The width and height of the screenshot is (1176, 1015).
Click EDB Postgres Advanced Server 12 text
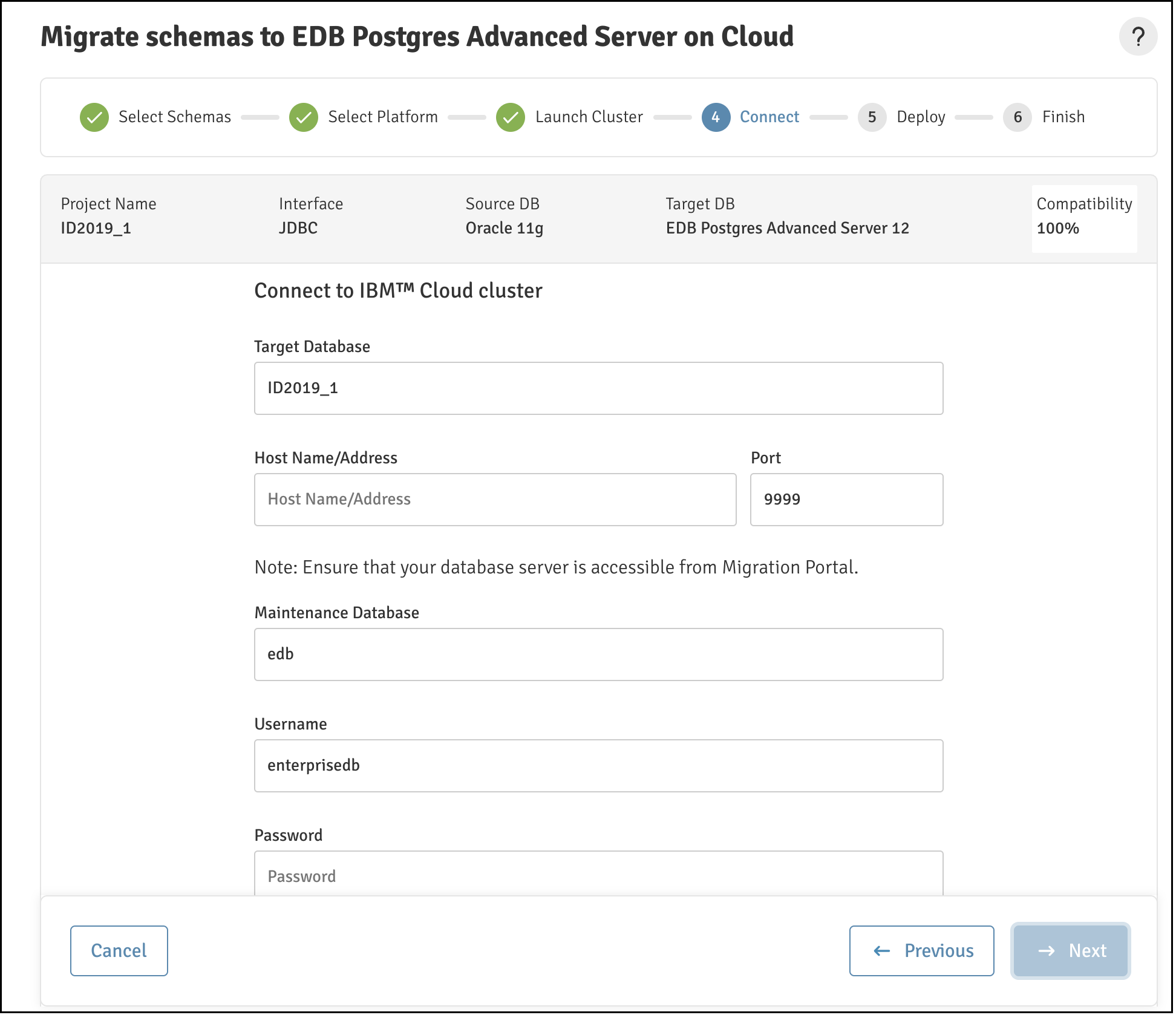(x=788, y=228)
